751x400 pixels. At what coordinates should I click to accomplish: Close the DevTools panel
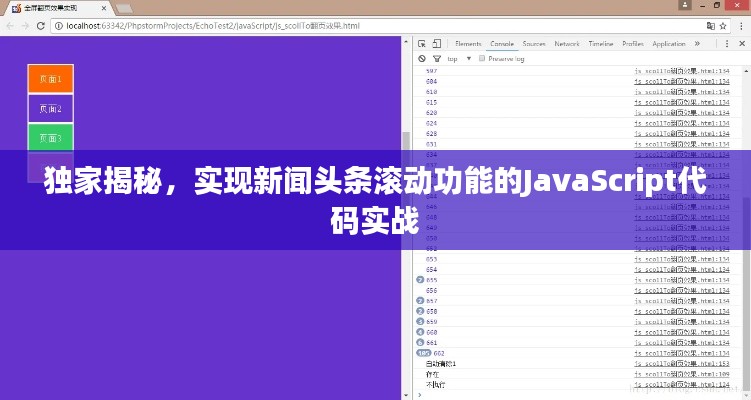[x=741, y=44]
